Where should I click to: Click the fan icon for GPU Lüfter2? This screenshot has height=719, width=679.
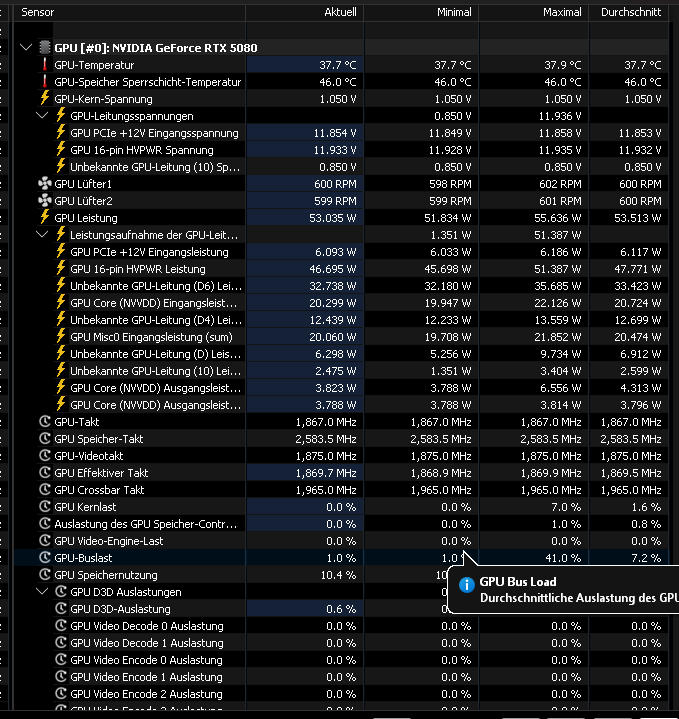(x=44, y=201)
